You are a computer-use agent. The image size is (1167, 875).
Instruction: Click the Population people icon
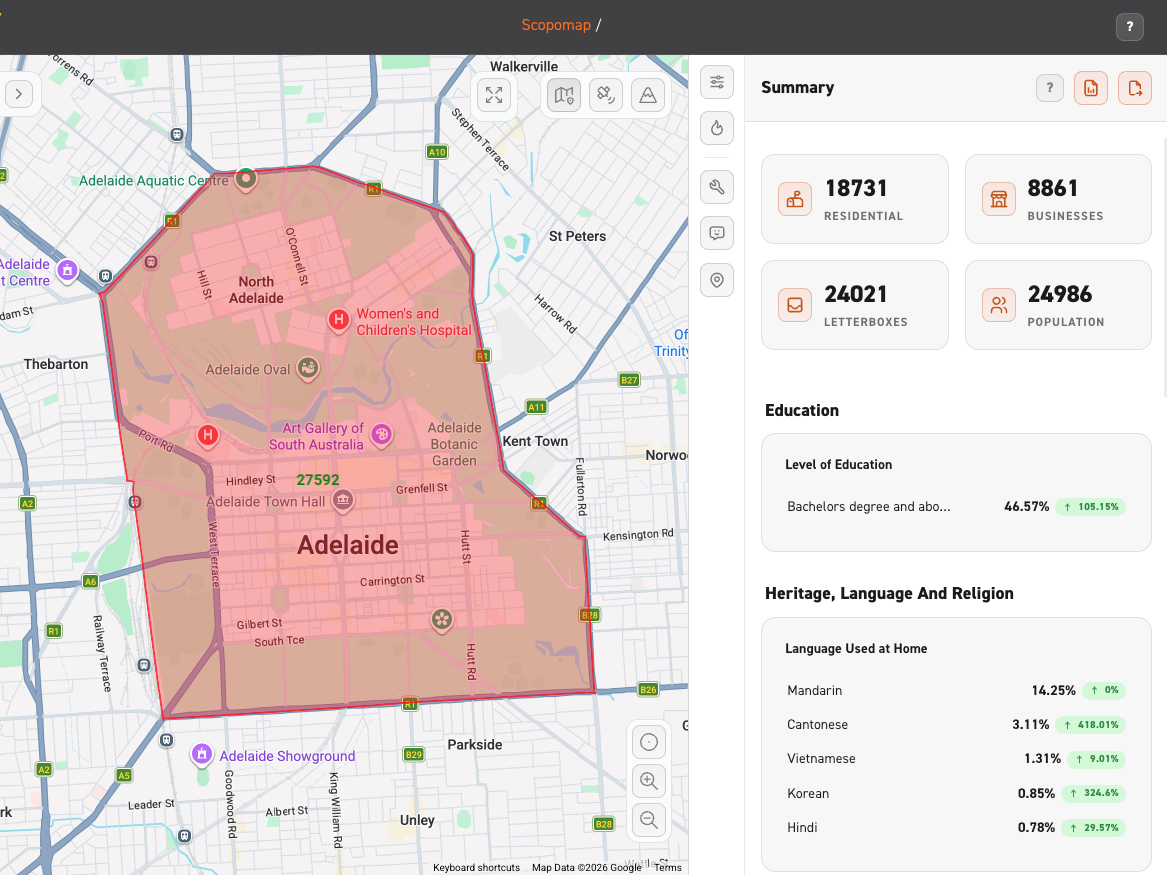998,305
